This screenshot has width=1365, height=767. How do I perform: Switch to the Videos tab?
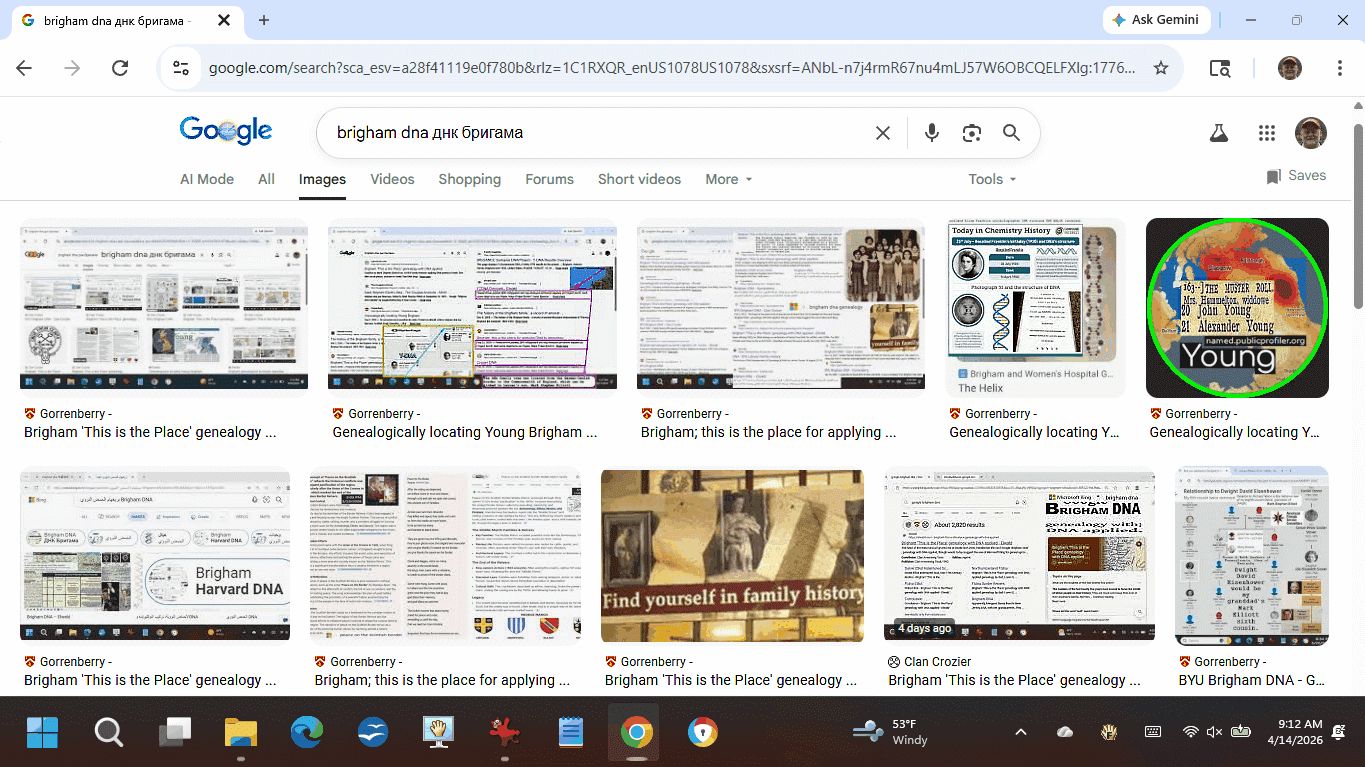tap(392, 179)
